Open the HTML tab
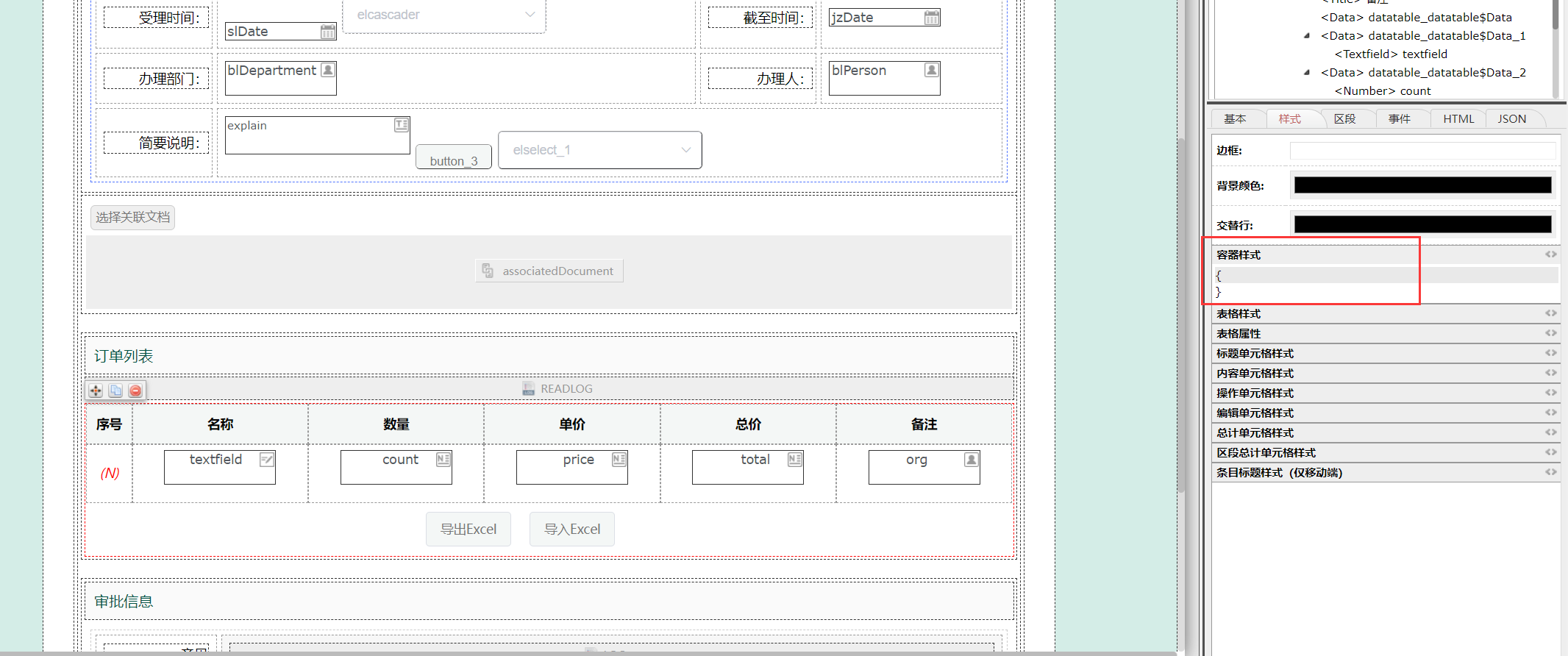The height and width of the screenshot is (656, 1568). click(x=1458, y=119)
